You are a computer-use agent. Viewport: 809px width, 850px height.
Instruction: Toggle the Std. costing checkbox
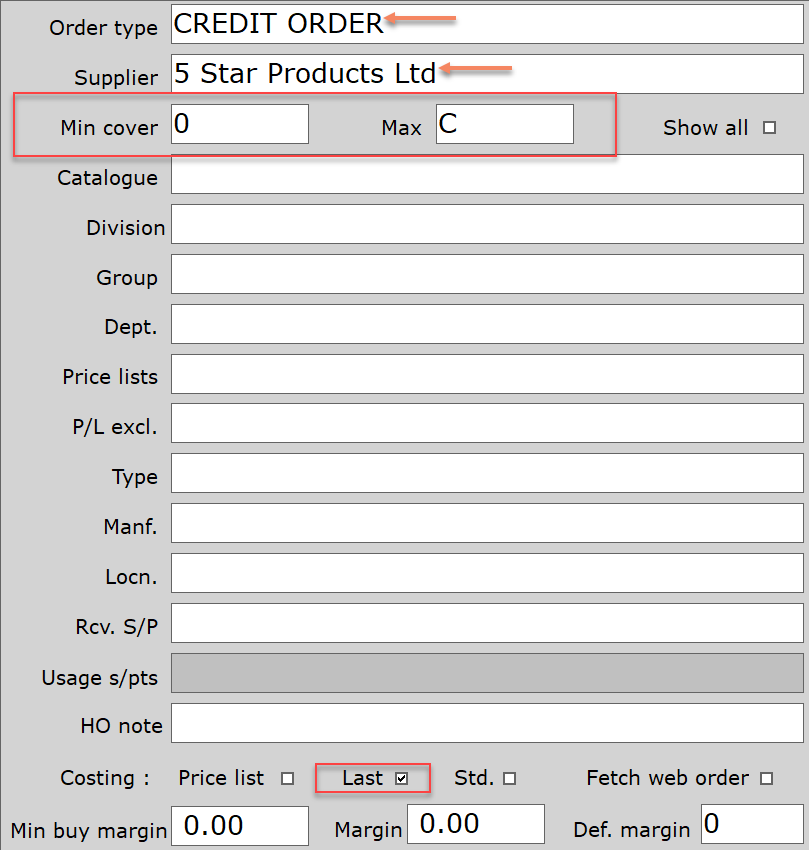(510, 778)
